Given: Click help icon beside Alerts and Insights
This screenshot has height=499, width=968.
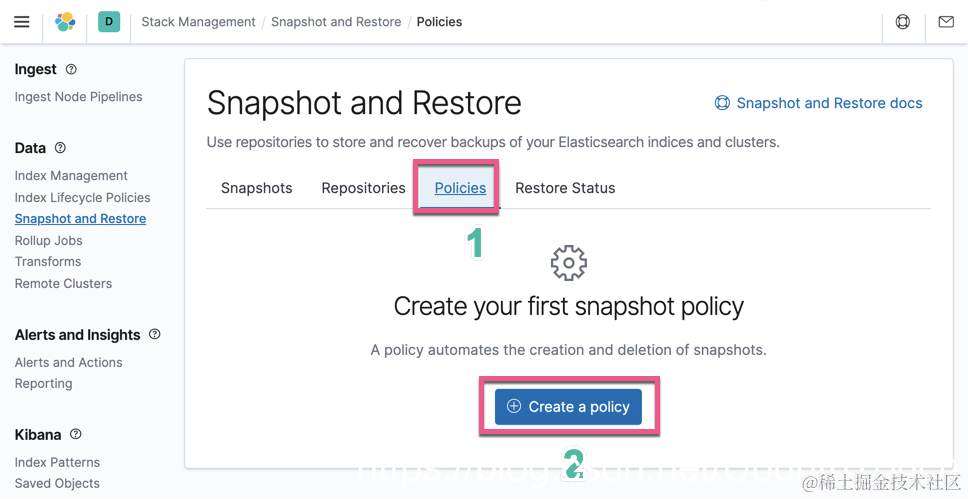Looking at the screenshot, I should tap(154, 334).
